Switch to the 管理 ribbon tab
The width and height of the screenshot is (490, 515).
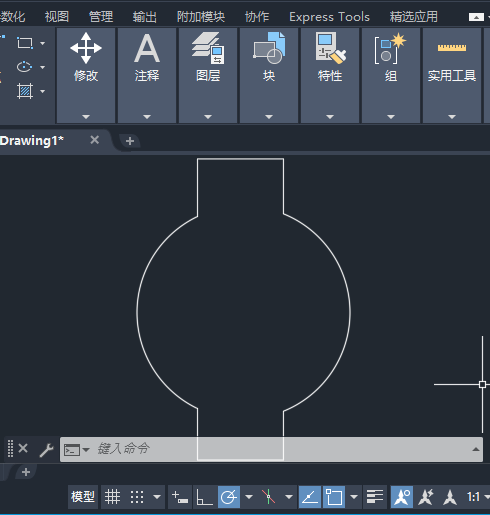pyautogui.click(x=101, y=17)
